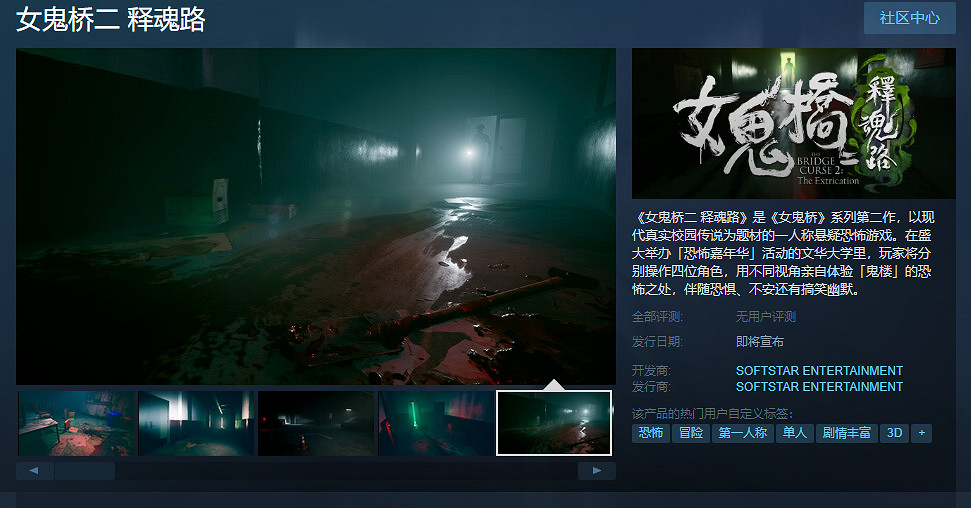
Task: Select the 第一人称 tag
Action: click(742, 433)
